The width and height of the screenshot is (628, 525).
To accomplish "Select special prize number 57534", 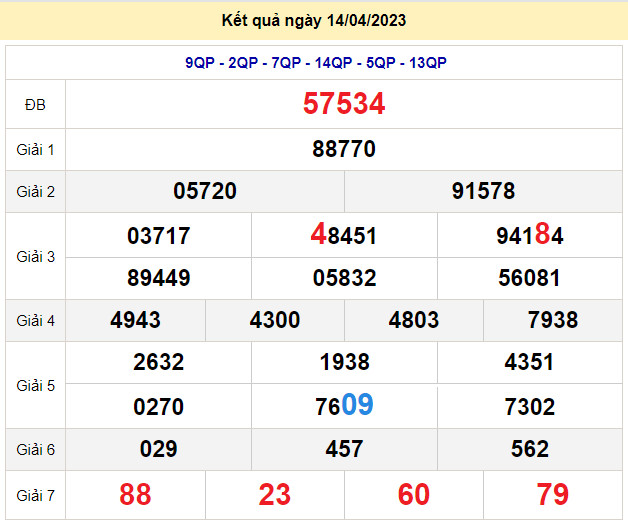I will pos(344,104).
